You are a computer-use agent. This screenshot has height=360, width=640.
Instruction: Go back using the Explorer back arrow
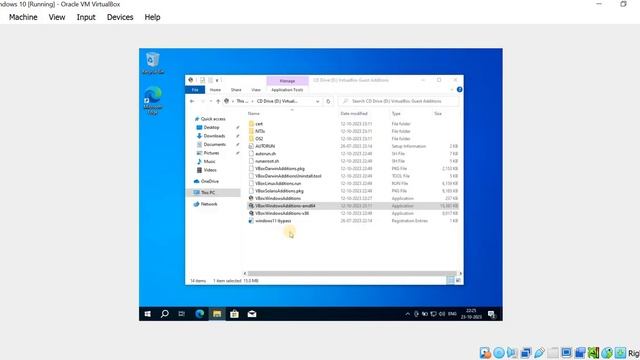[192, 101]
